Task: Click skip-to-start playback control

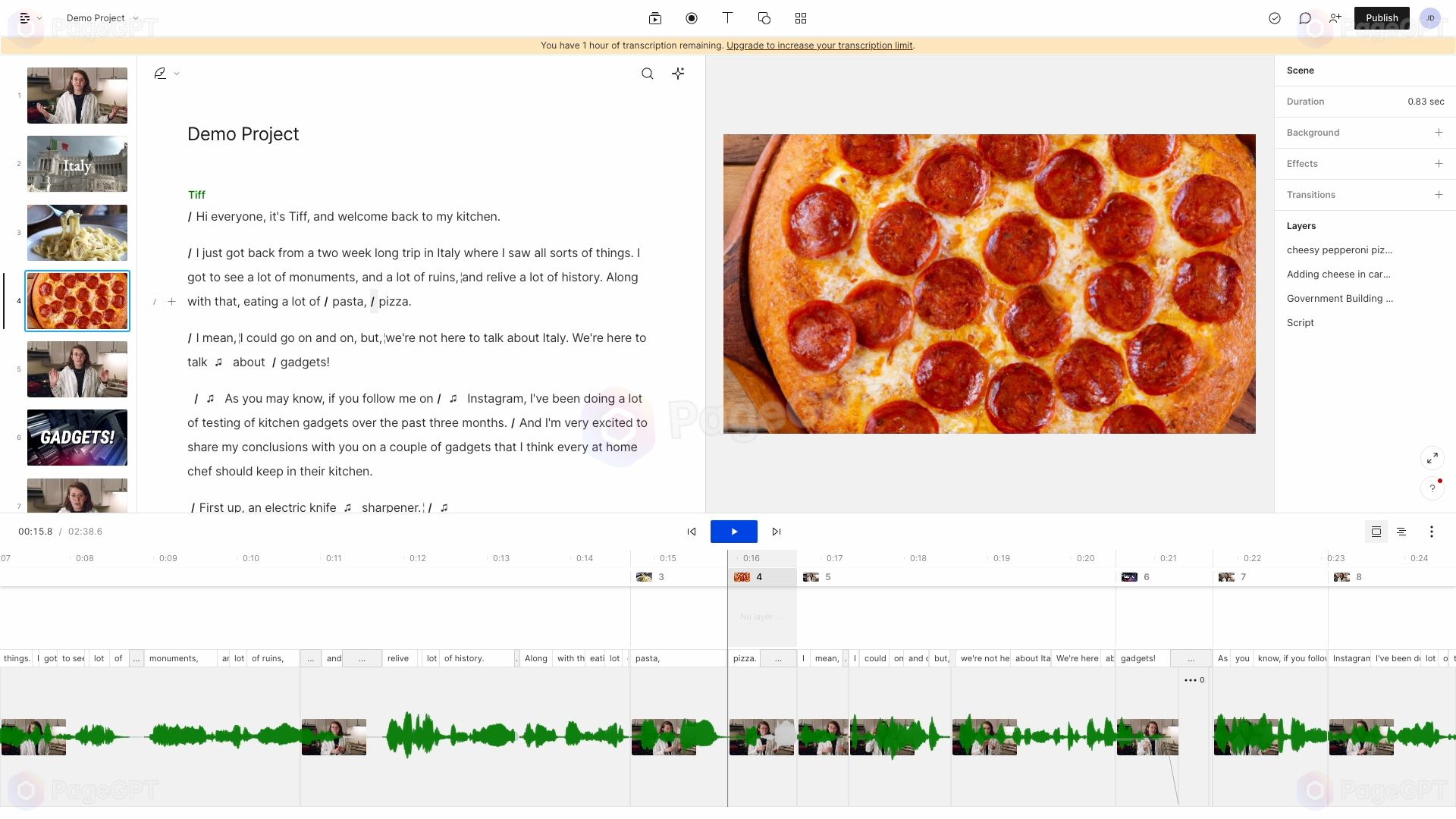Action: click(692, 531)
